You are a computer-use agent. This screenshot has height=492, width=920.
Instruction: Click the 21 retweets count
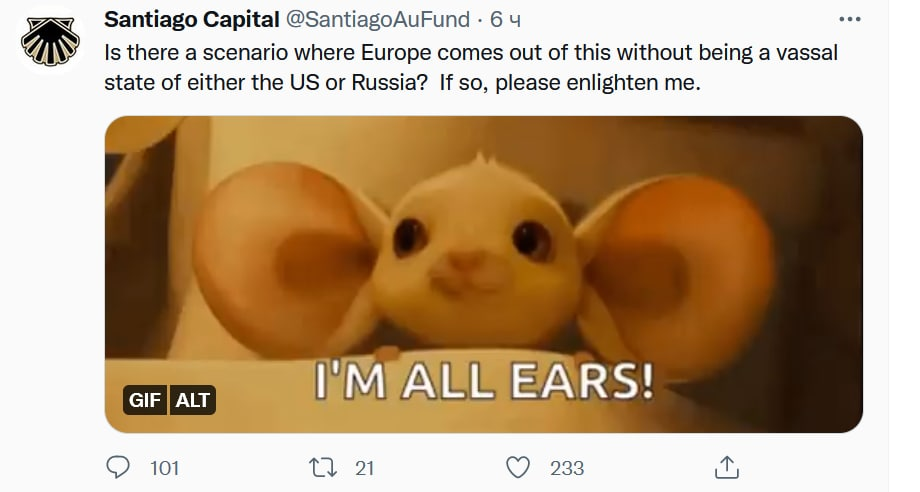[364, 468]
